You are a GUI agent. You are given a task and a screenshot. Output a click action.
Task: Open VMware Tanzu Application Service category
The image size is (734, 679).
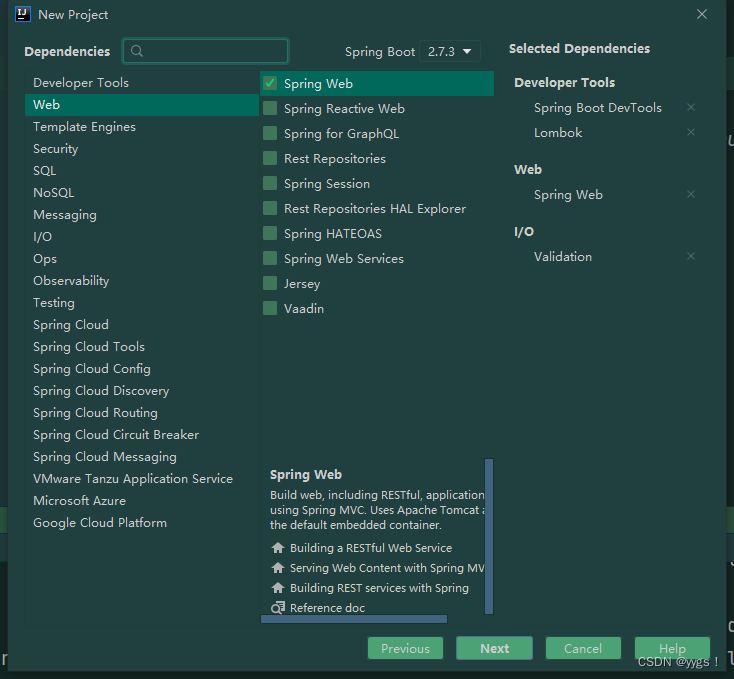(x=142, y=479)
